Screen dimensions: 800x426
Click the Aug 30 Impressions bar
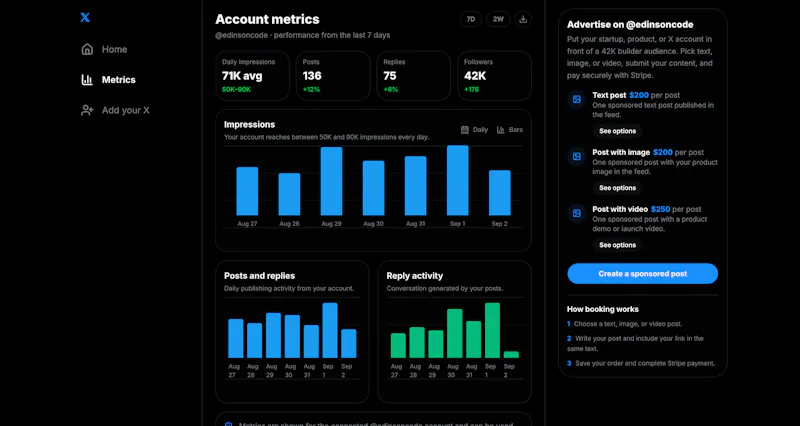(x=373, y=188)
